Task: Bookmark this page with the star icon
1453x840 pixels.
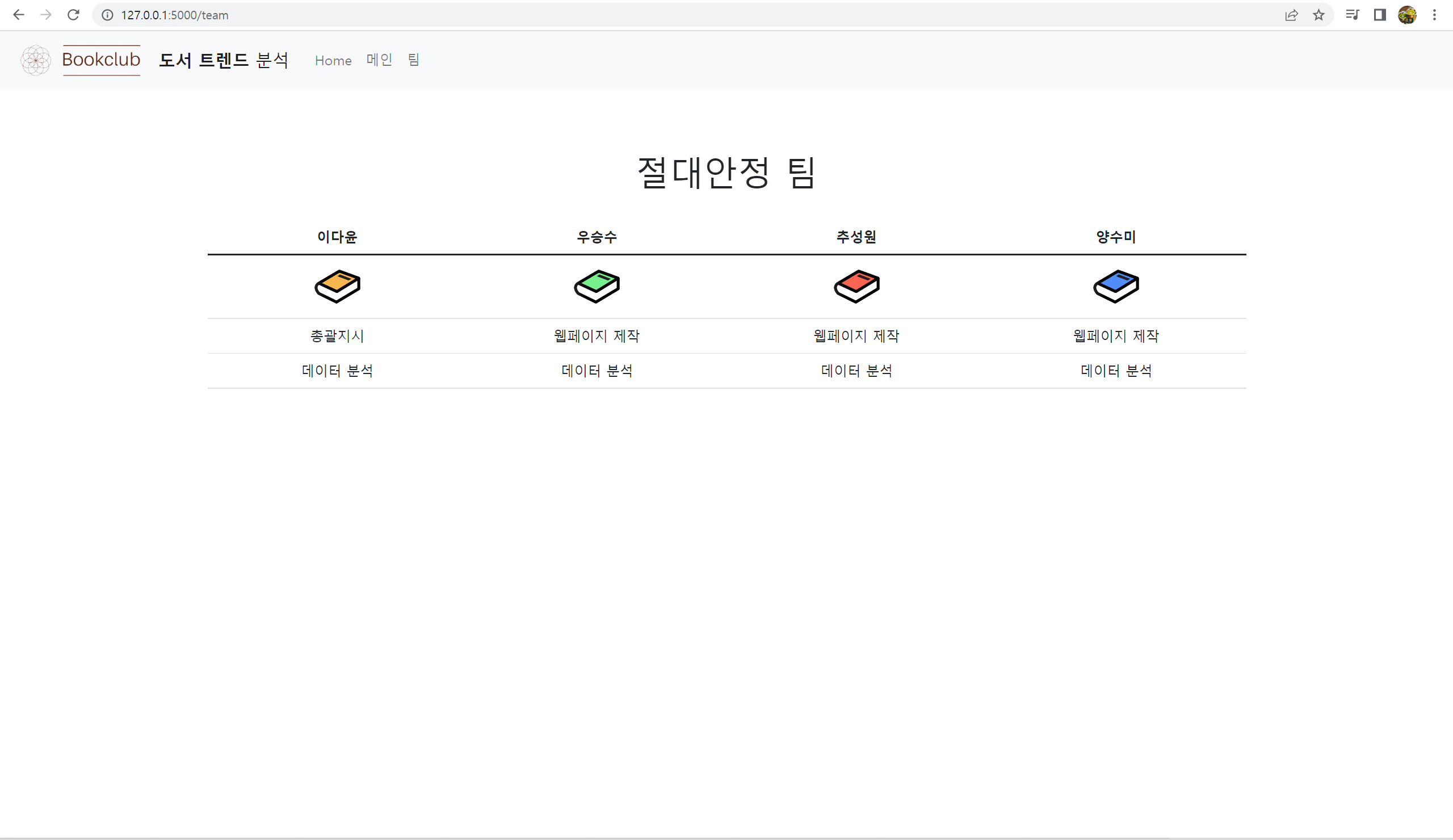Action: (1318, 14)
